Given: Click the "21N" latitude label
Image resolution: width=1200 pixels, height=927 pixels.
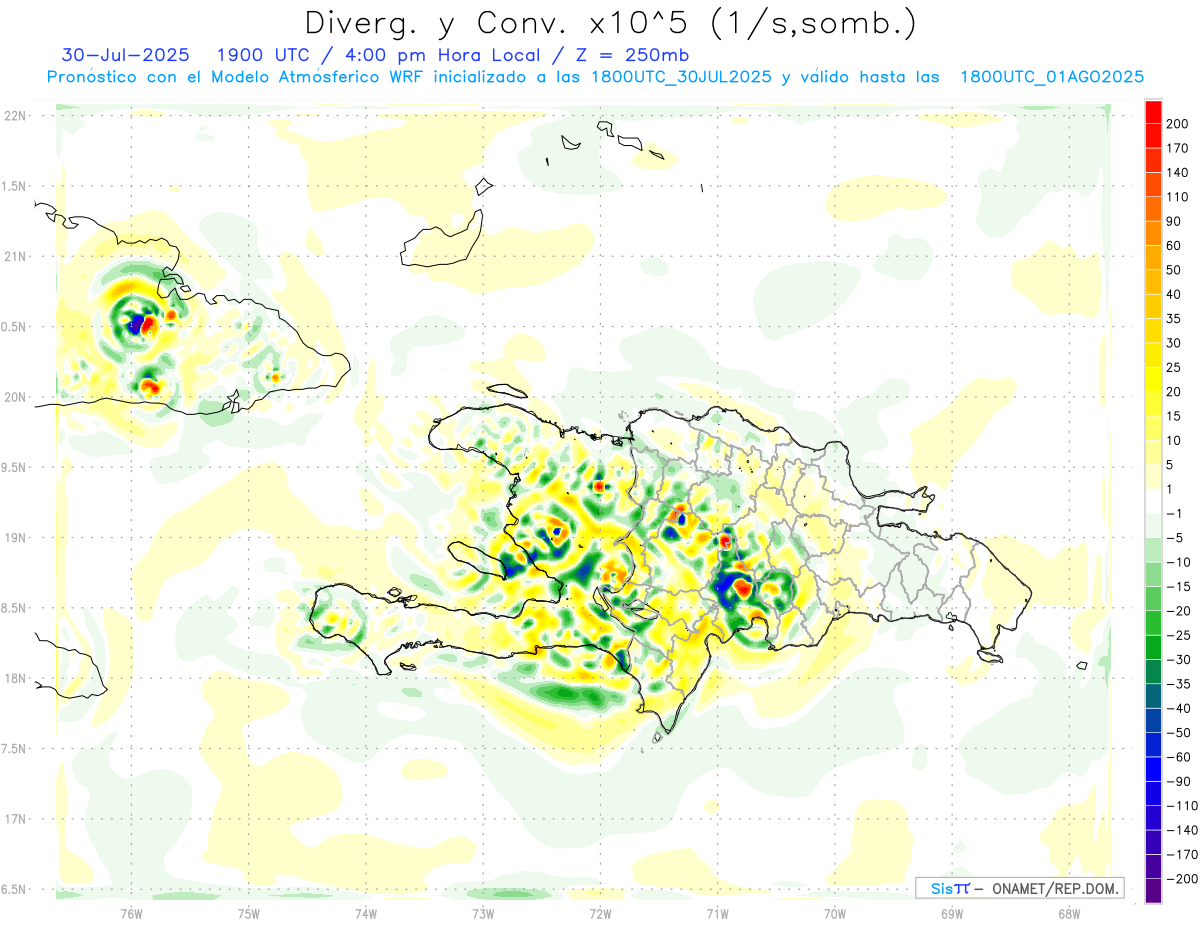Looking at the screenshot, I should click(14, 256).
